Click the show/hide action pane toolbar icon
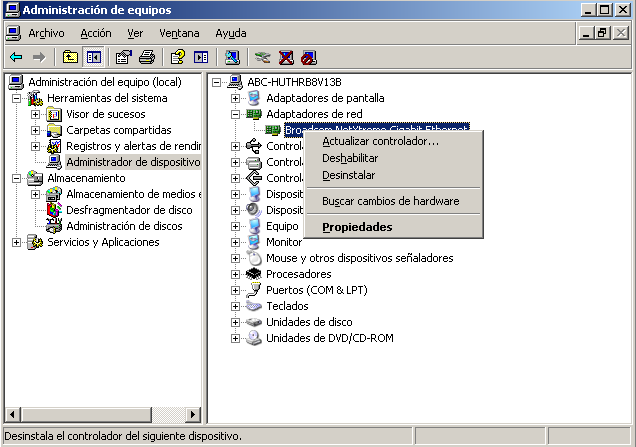This screenshot has height=447, width=636. point(201,57)
